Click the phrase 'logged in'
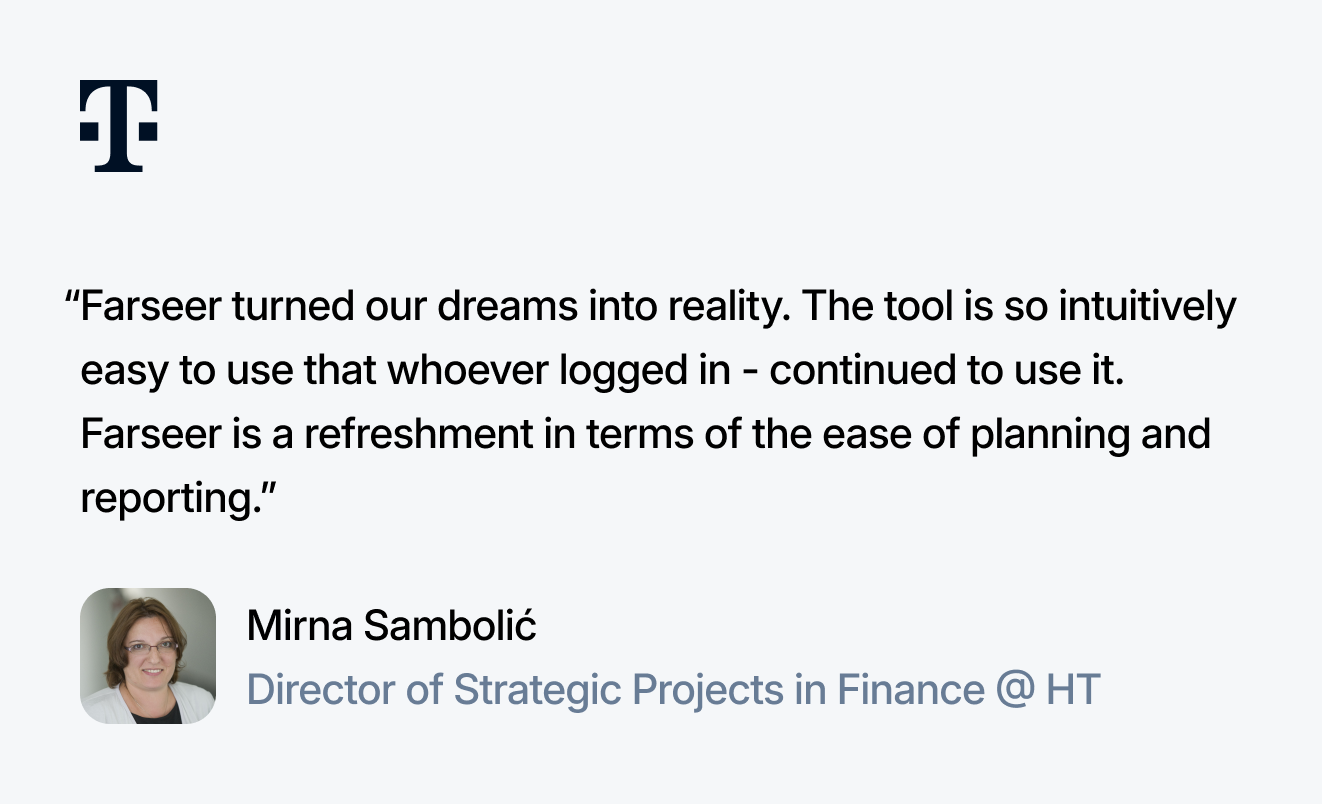Viewport: 1322px width, 804px height. 645,371
